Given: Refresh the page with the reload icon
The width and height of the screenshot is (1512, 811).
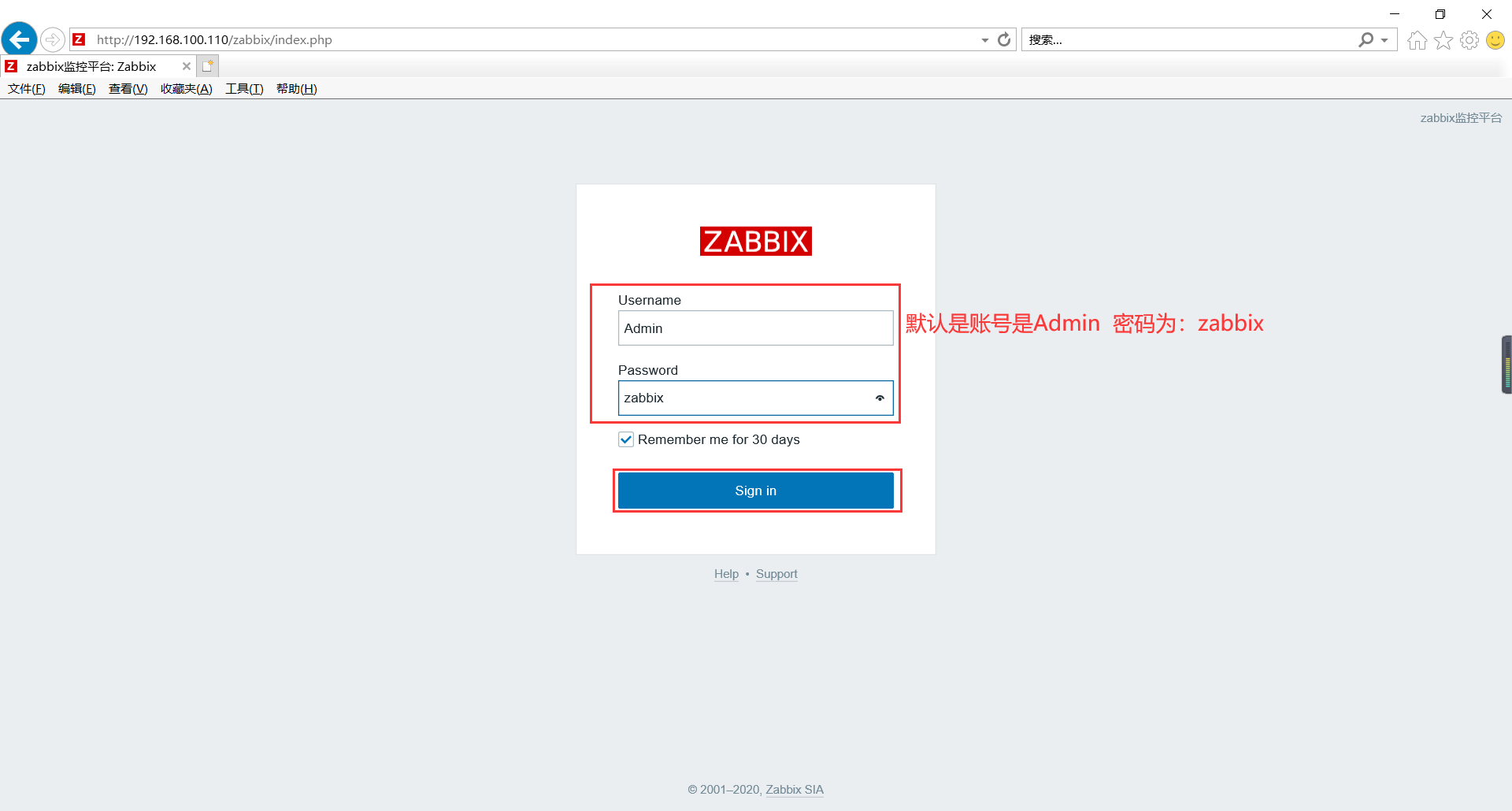Looking at the screenshot, I should coord(1004,39).
